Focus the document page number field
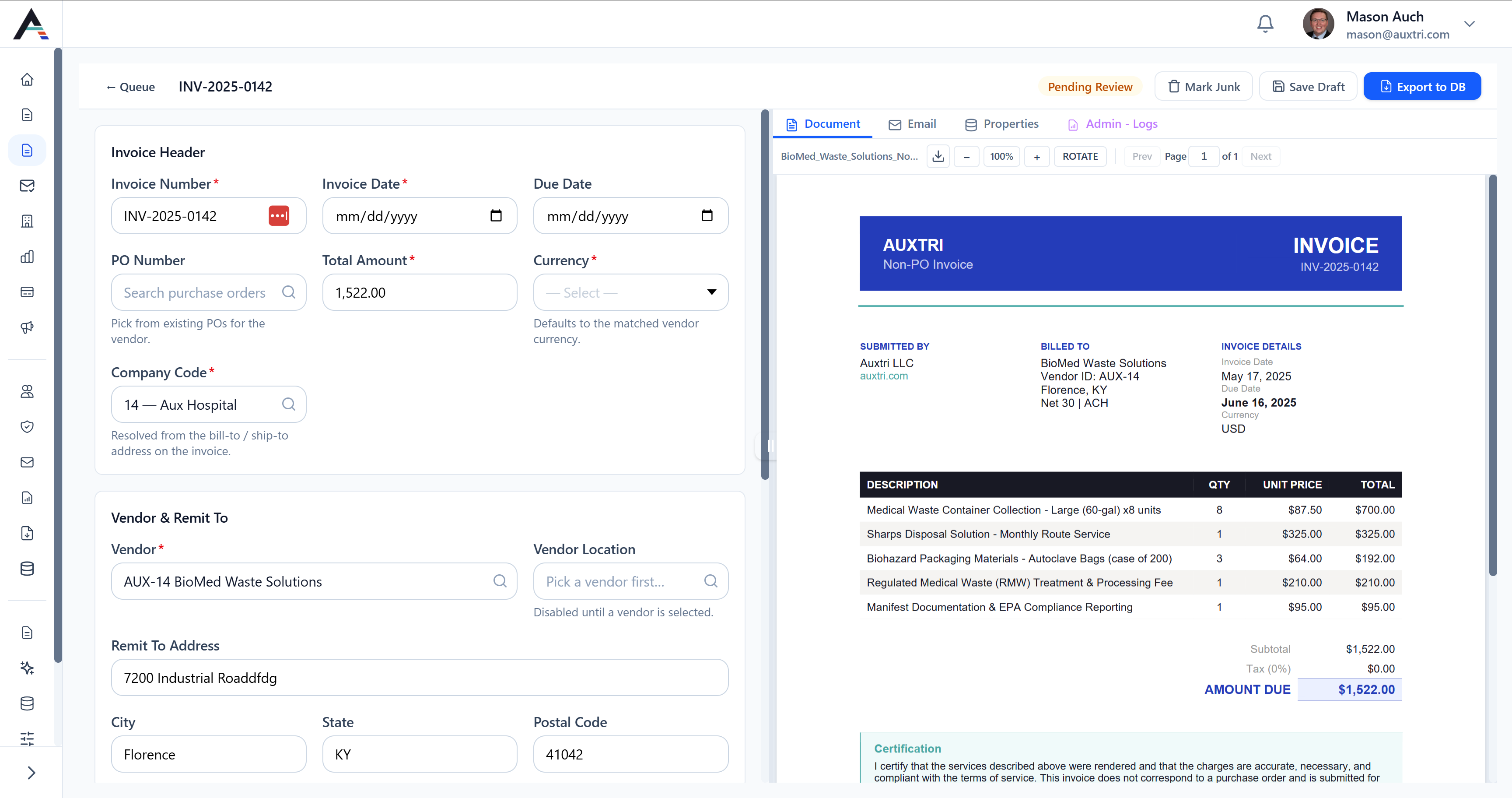1512x798 pixels. coord(1203,156)
